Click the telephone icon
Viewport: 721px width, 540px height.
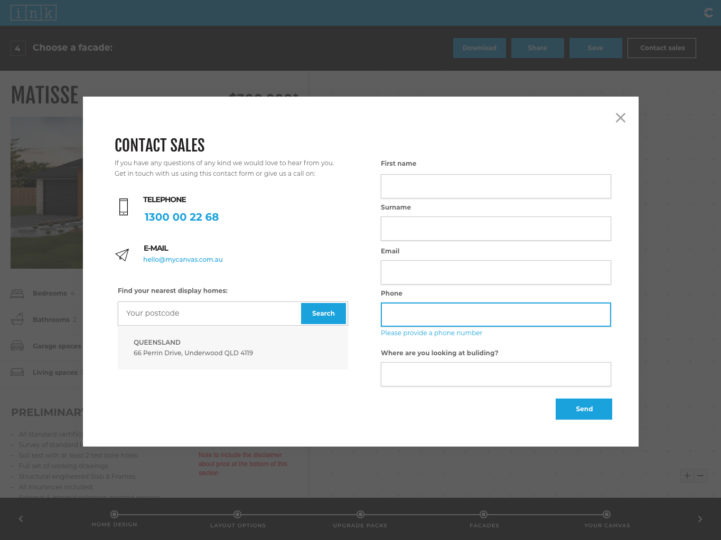123,207
